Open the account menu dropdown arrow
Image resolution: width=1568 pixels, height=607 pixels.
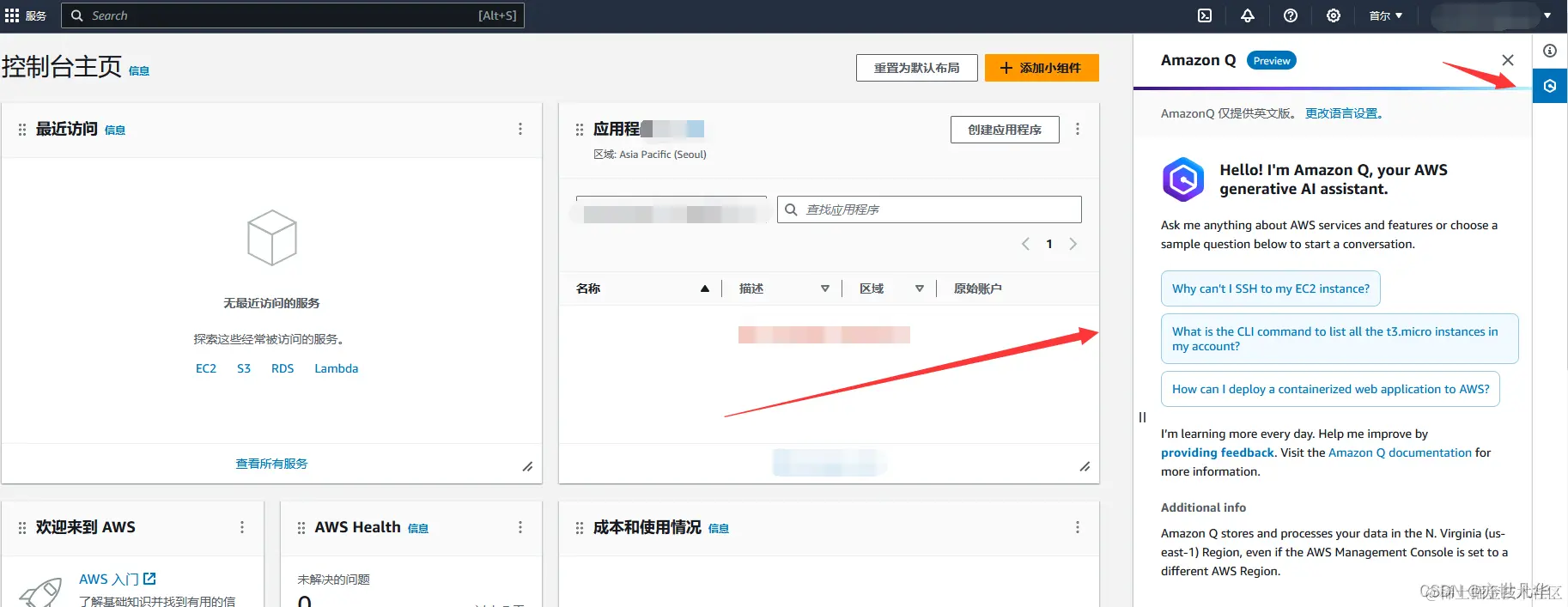1547,15
